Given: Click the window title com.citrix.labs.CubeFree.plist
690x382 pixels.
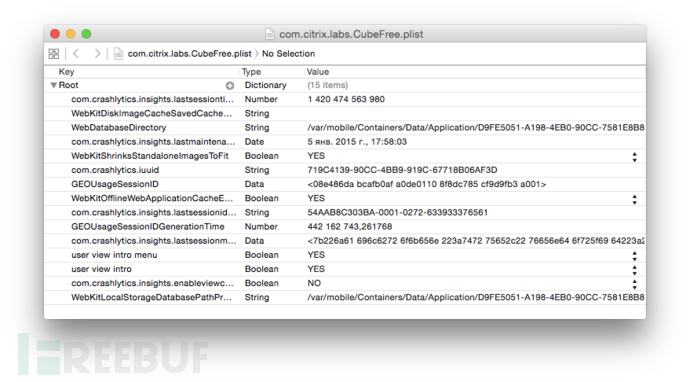Looking at the screenshot, I should point(351,34).
